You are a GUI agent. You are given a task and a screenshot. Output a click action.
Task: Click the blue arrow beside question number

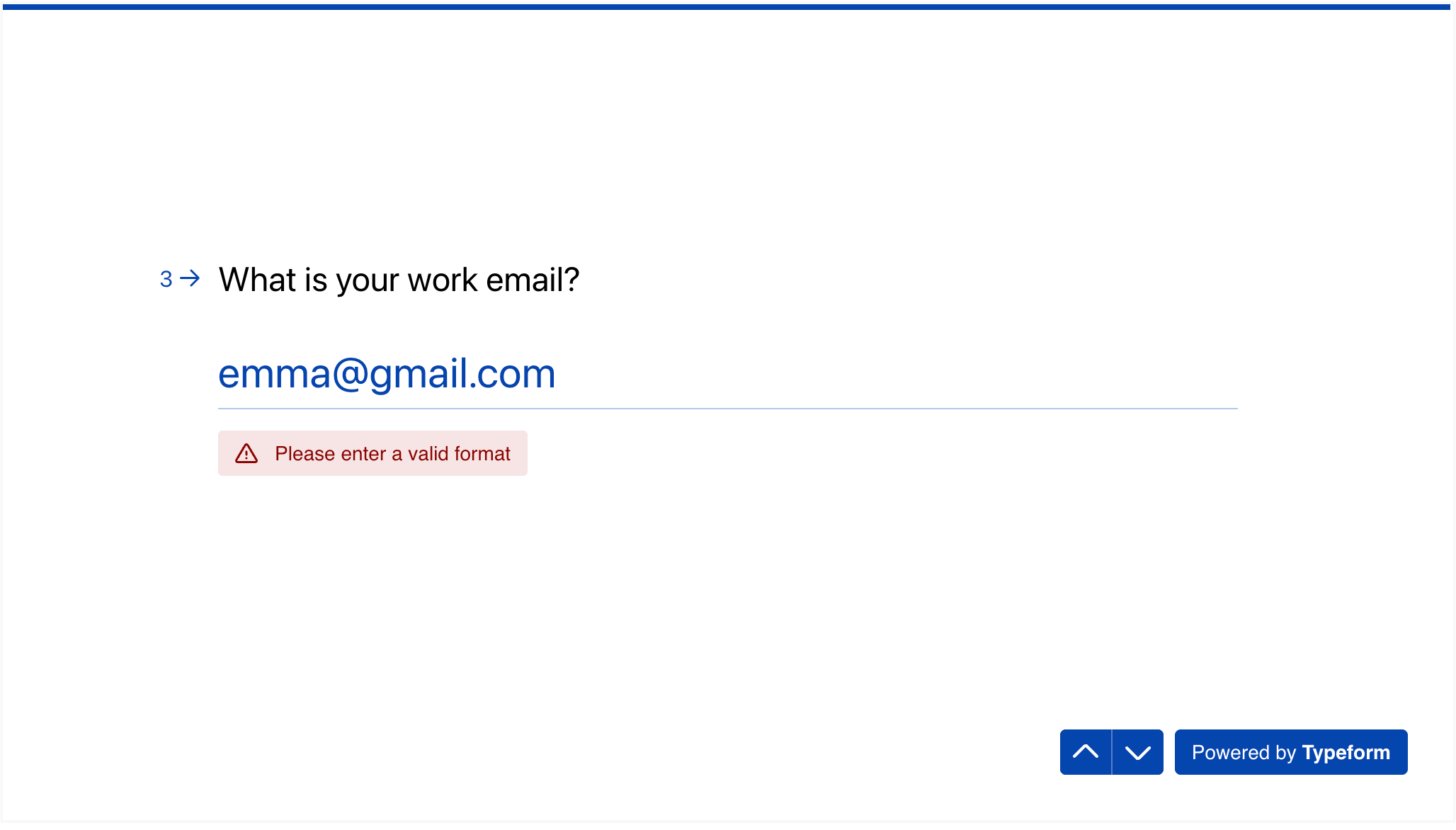pyautogui.click(x=190, y=278)
